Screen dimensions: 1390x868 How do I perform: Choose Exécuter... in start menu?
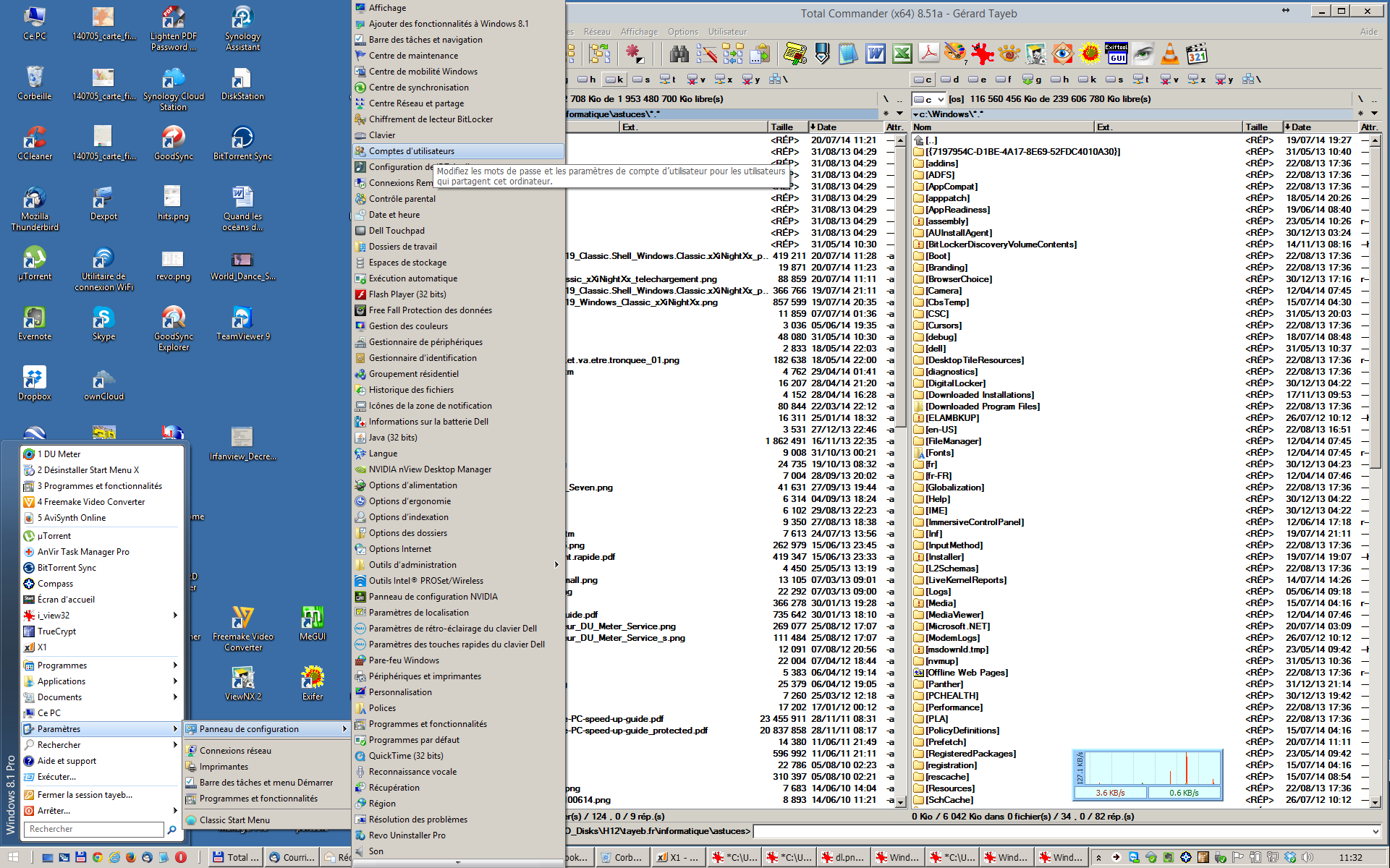coord(101,777)
